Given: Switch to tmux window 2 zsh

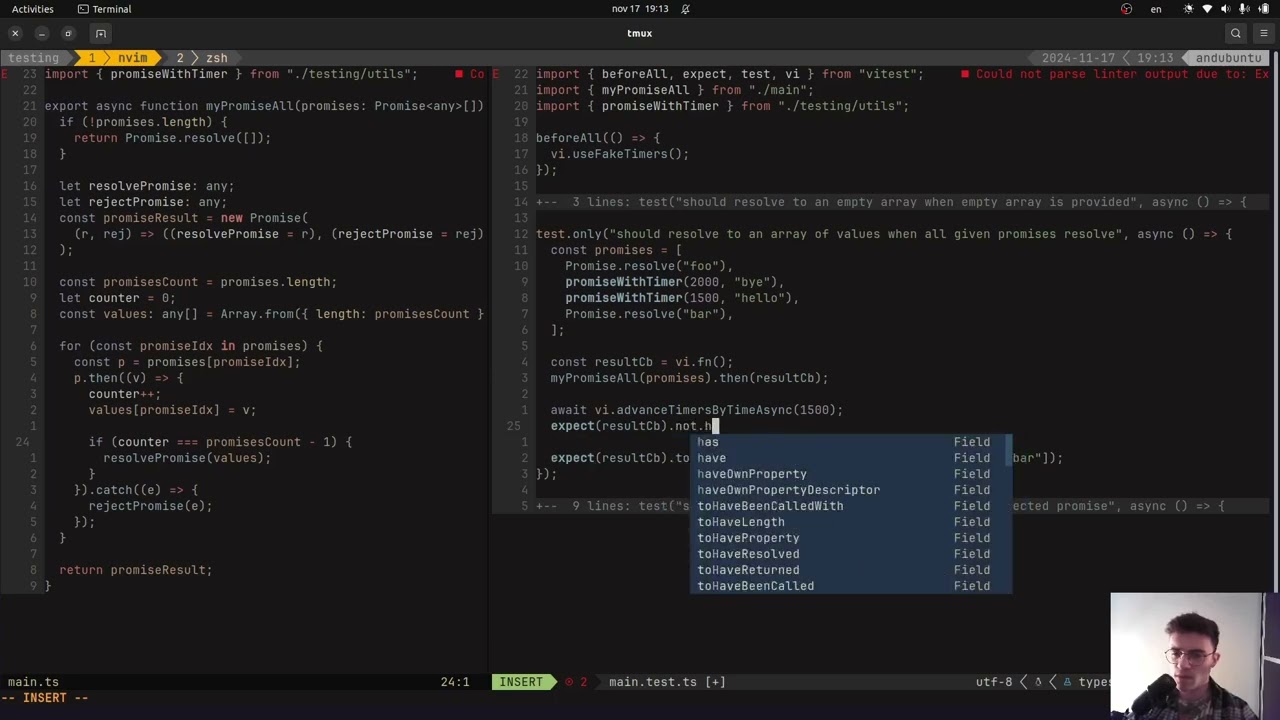Looking at the screenshot, I should pos(202,58).
